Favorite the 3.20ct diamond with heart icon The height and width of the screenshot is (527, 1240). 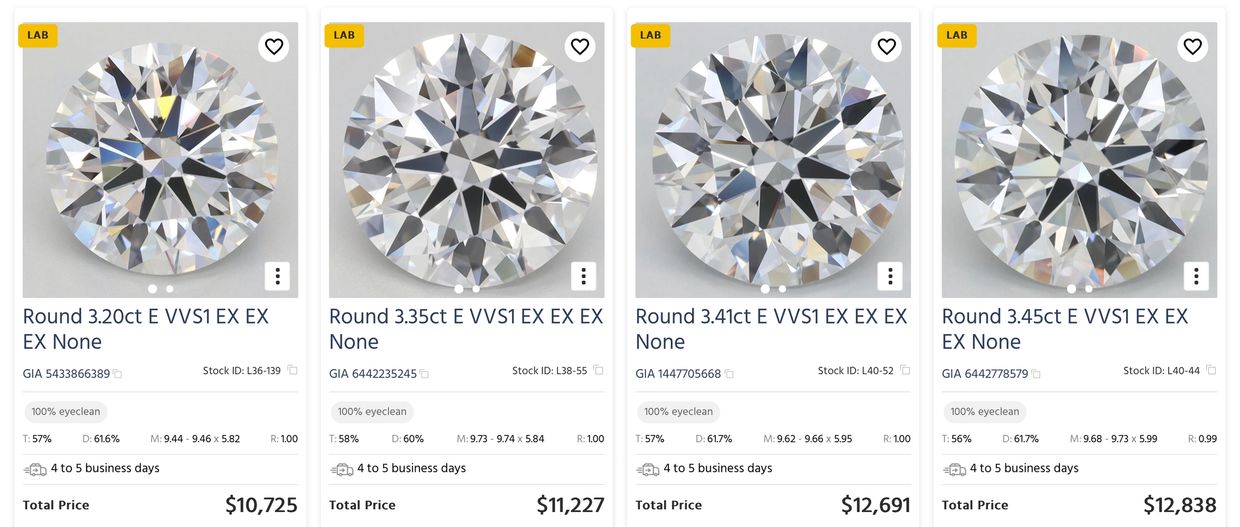pos(274,46)
